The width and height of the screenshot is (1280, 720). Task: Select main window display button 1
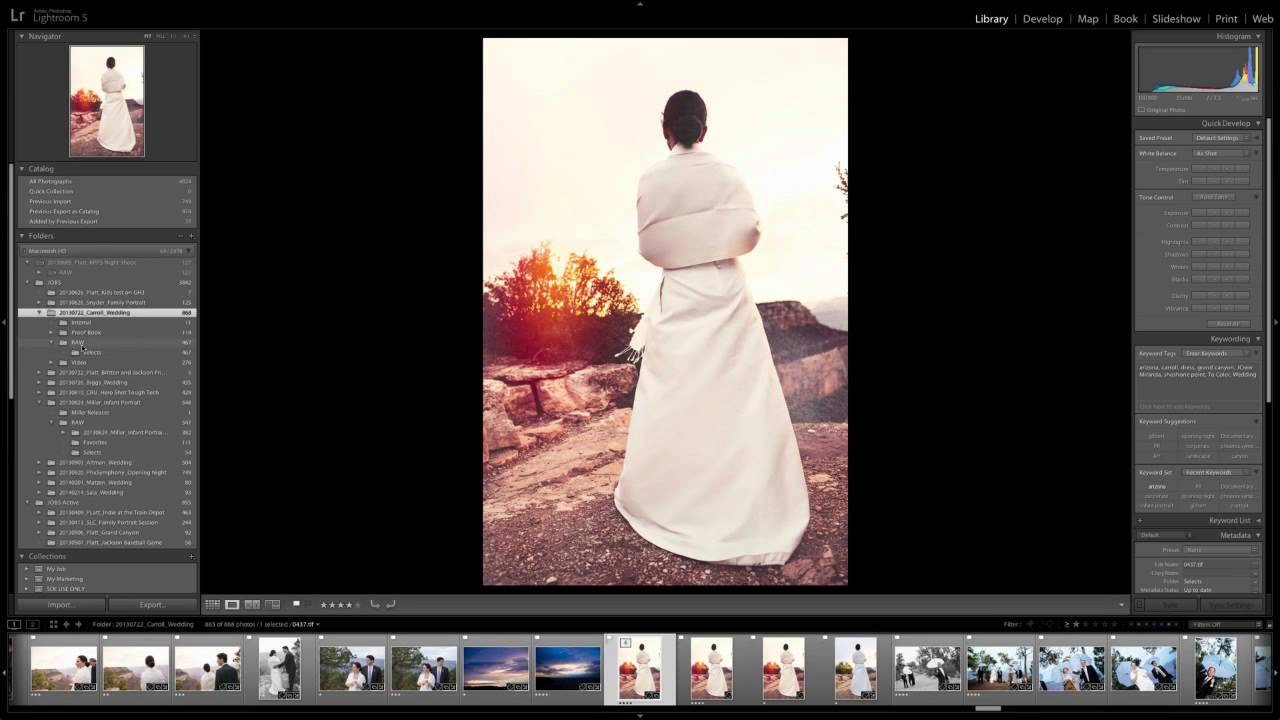(x=14, y=624)
